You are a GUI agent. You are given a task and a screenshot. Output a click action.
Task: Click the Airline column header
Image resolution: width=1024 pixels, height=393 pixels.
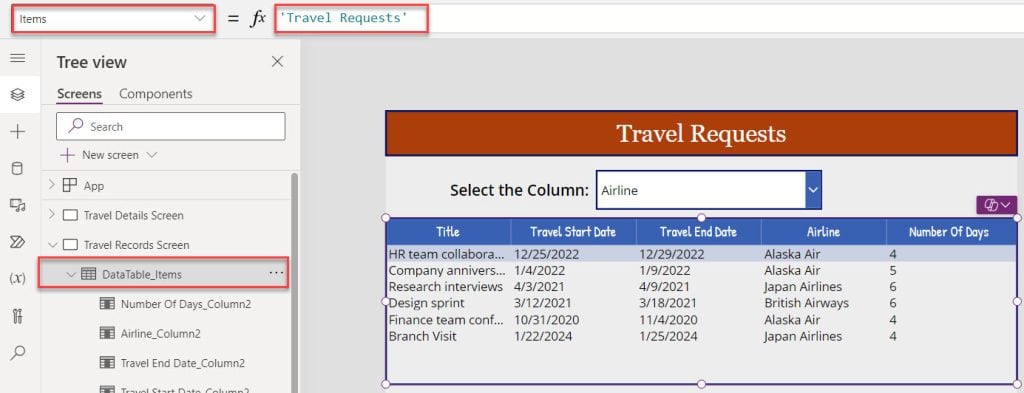[x=823, y=232]
